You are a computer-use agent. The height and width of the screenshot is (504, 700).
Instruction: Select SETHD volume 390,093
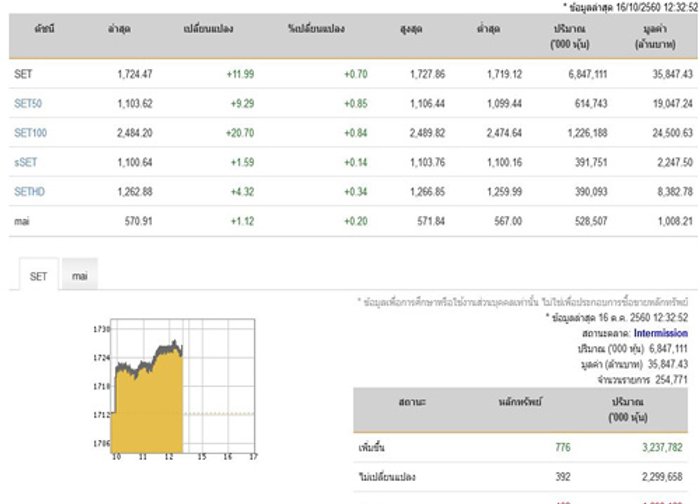pos(591,192)
